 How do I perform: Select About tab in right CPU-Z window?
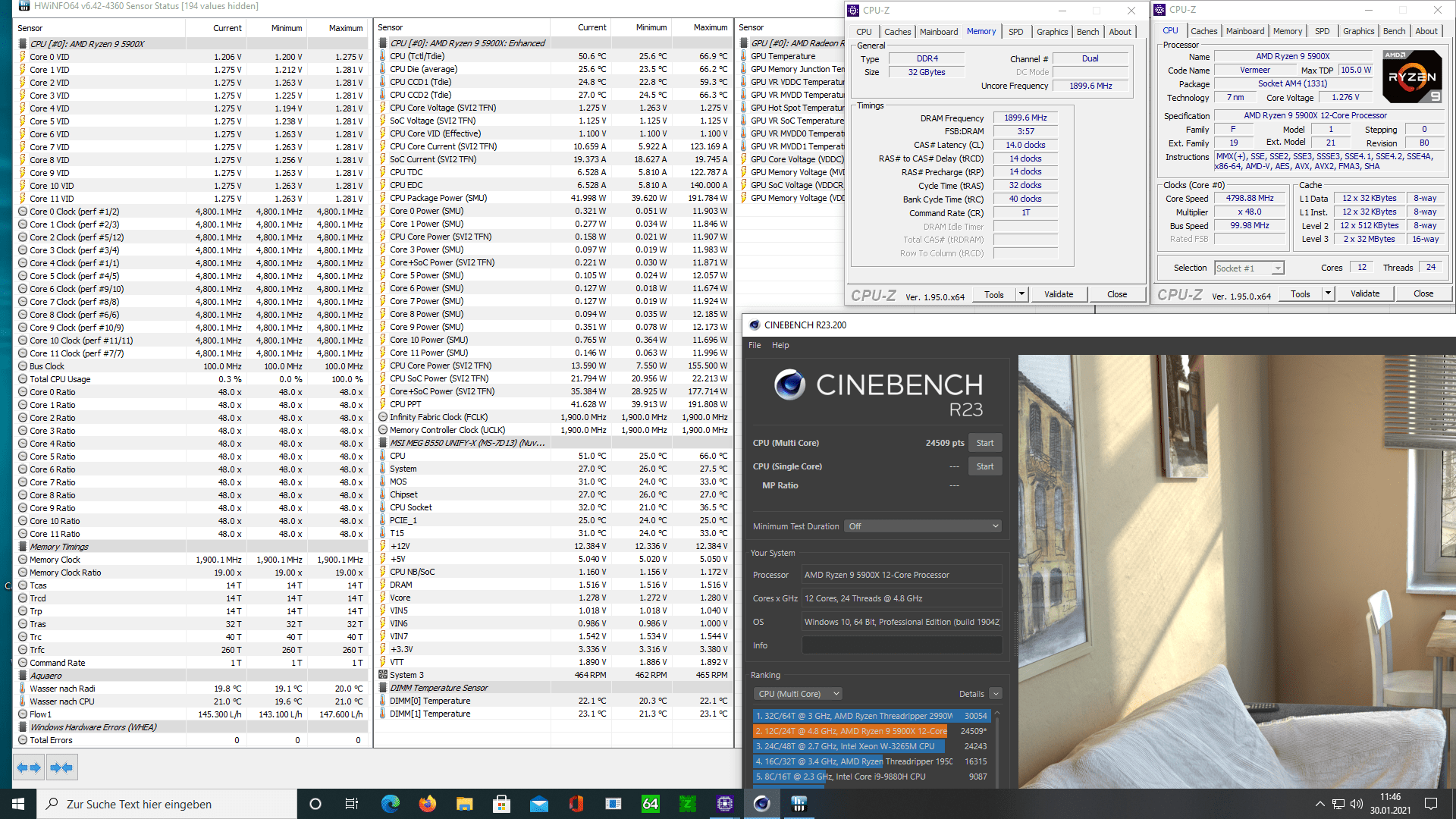[x=1426, y=31]
